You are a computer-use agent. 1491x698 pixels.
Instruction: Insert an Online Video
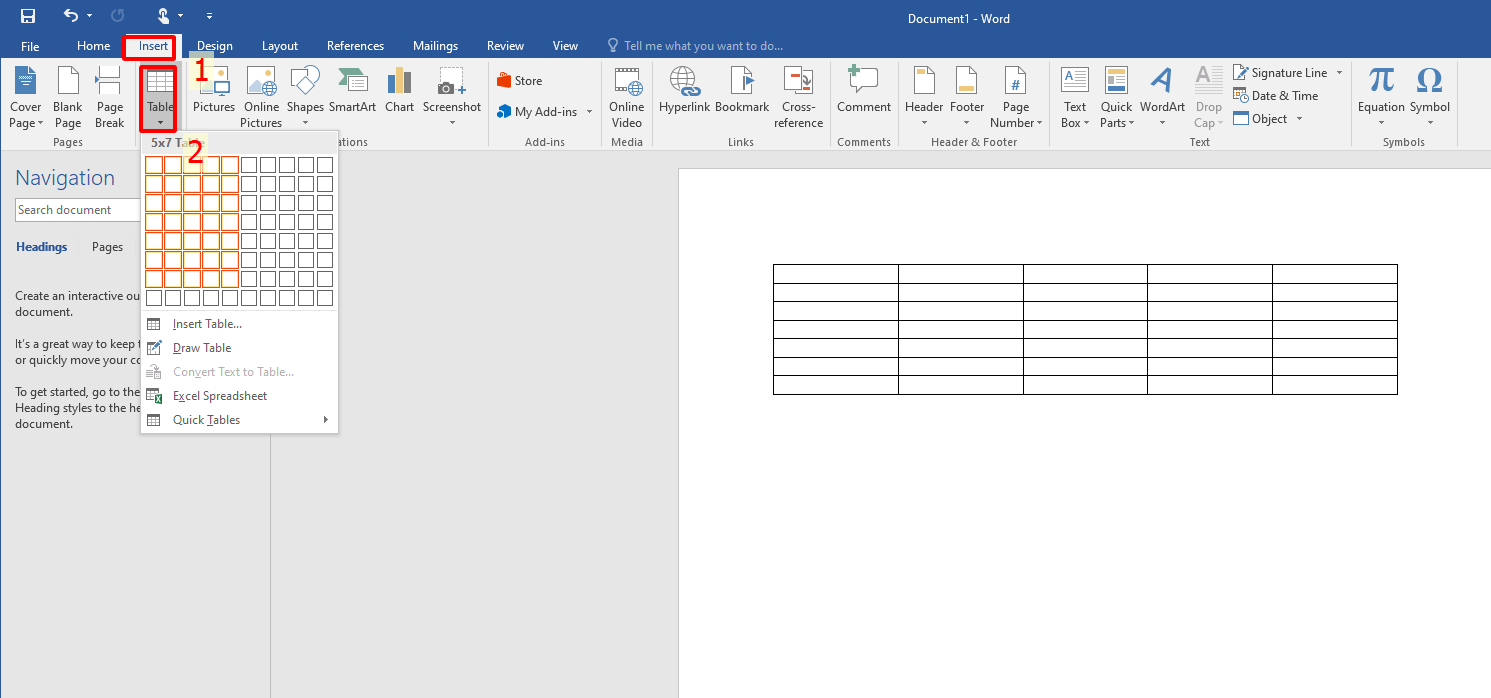pyautogui.click(x=627, y=97)
